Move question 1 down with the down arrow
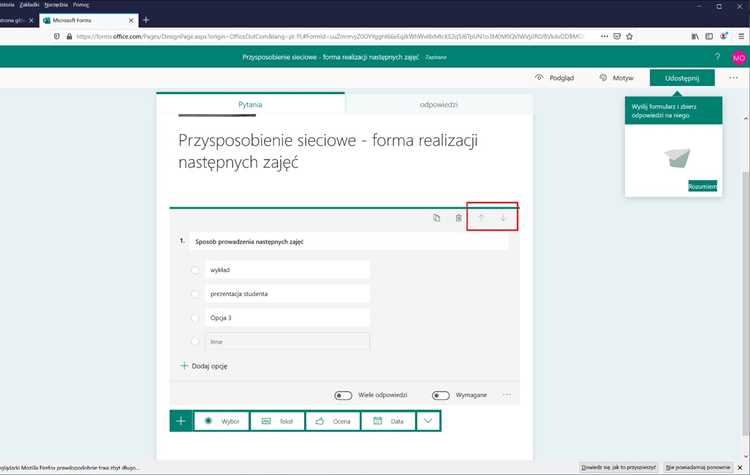Image resolution: width=750 pixels, height=475 pixels. [x=503, y=218]
